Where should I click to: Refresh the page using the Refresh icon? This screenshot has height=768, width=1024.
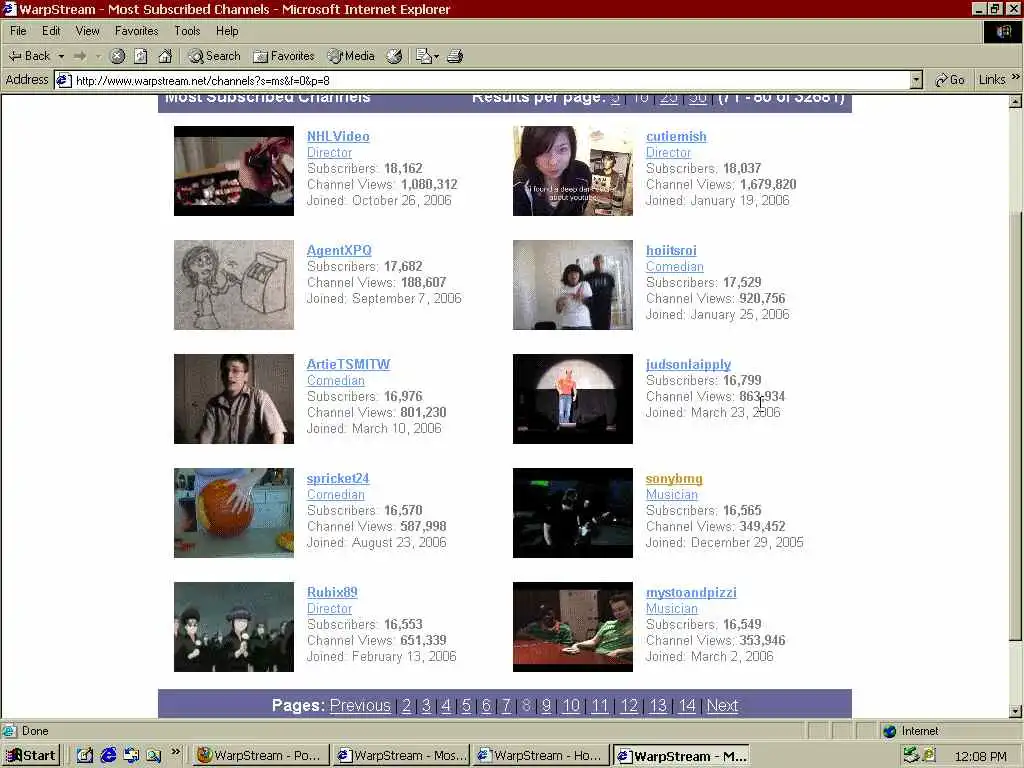[x=141, y=56]
